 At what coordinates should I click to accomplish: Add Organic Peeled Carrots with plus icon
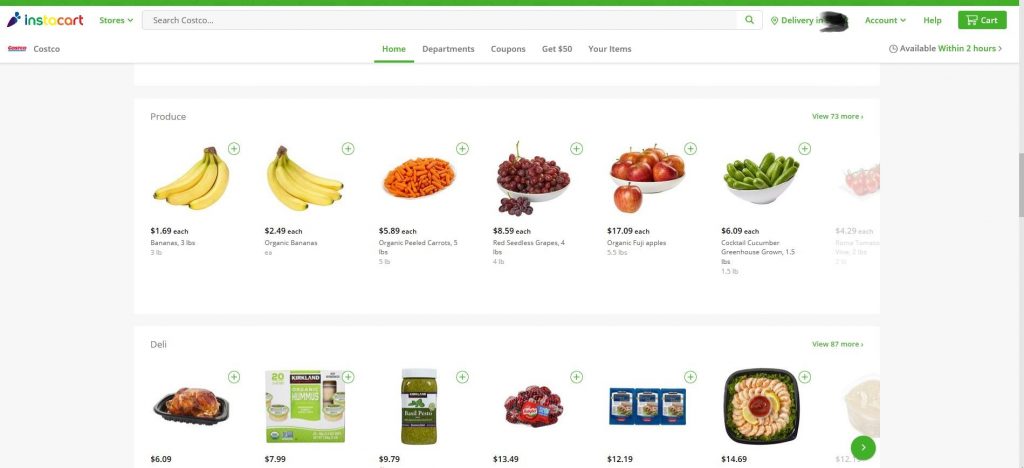click(462, 149)
